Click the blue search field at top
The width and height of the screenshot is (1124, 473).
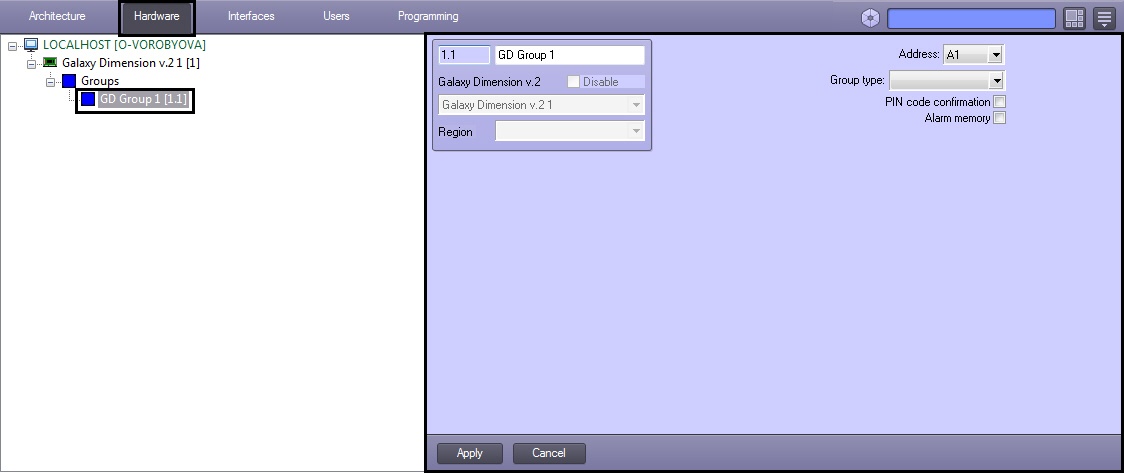coord(971,18)
